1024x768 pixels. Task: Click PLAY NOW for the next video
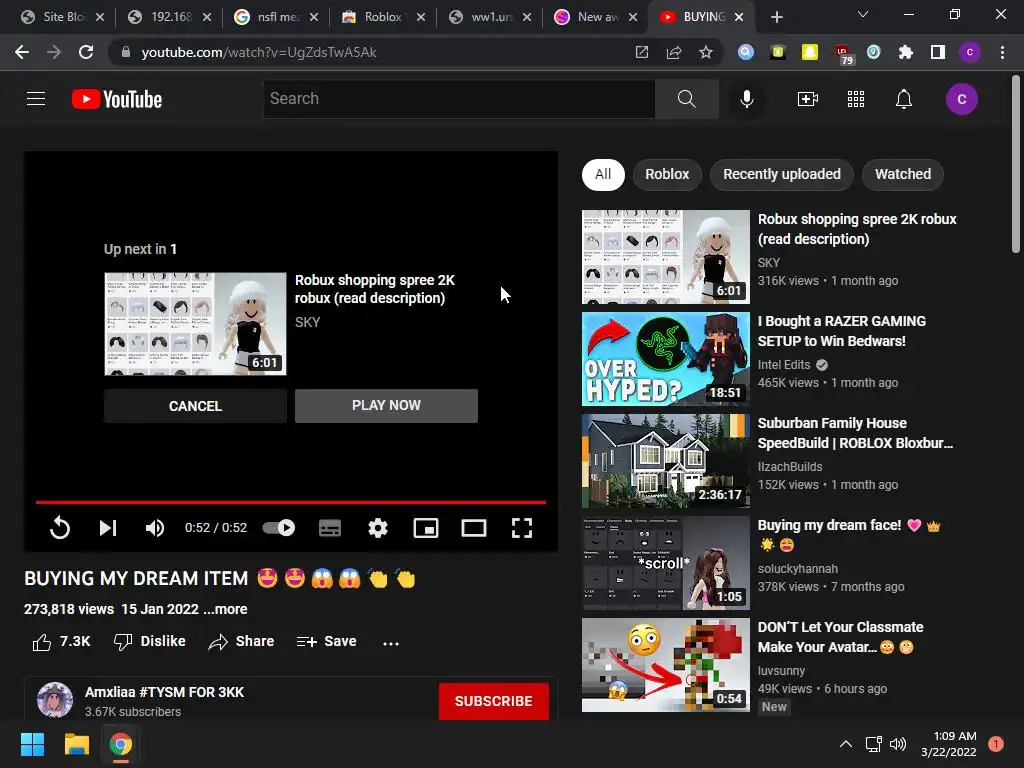click(386, 406)
